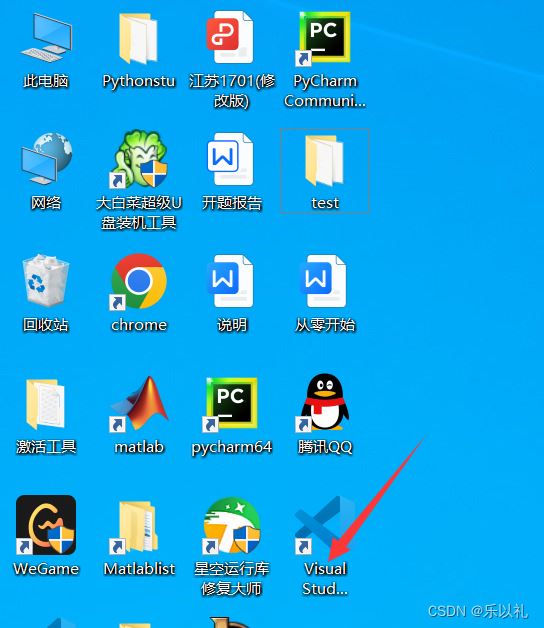This screenshot has height=628, width=544.
Task: Click the '开题报告' label text
Action: [x=232, y=203]
